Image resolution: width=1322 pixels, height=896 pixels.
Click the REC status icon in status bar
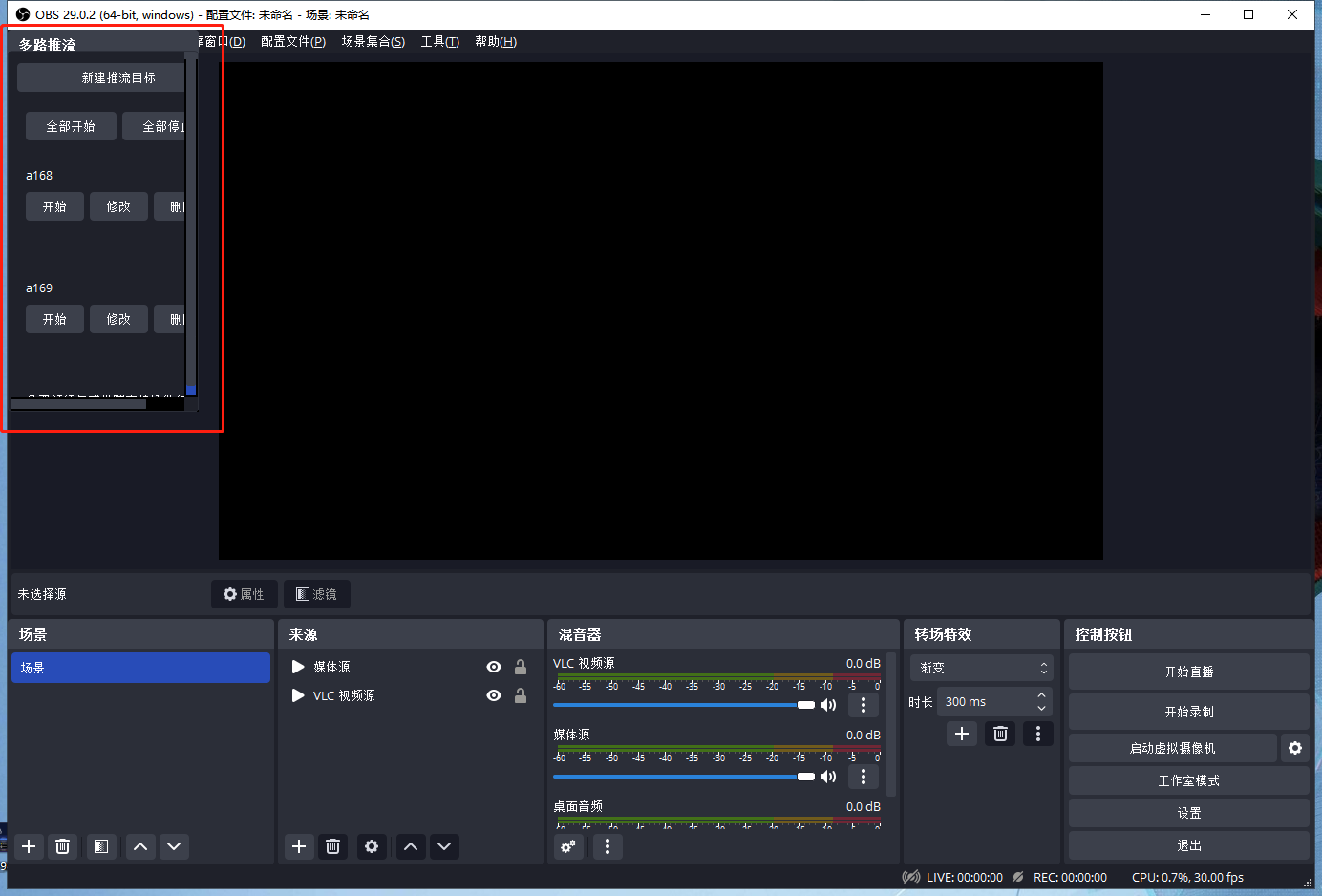pos(1018,877)
